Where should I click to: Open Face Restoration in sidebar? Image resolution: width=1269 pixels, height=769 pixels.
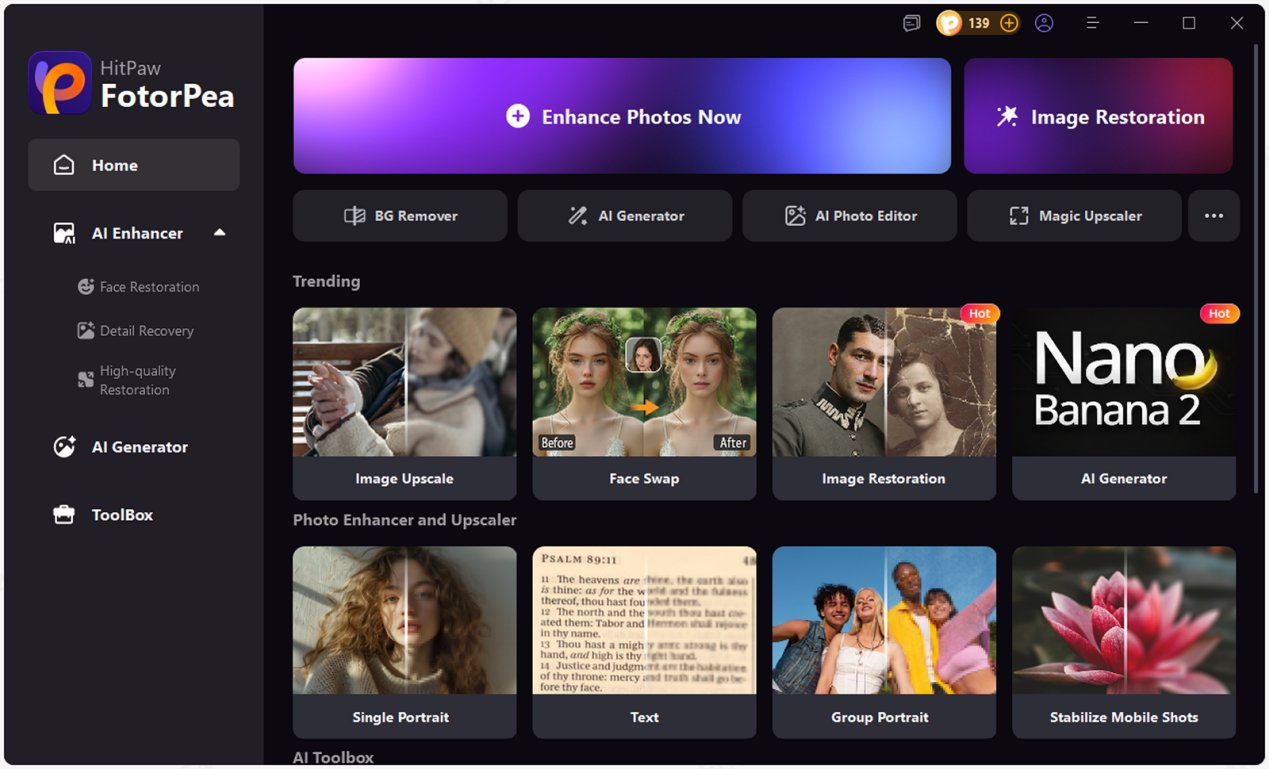tap(139, 287)
